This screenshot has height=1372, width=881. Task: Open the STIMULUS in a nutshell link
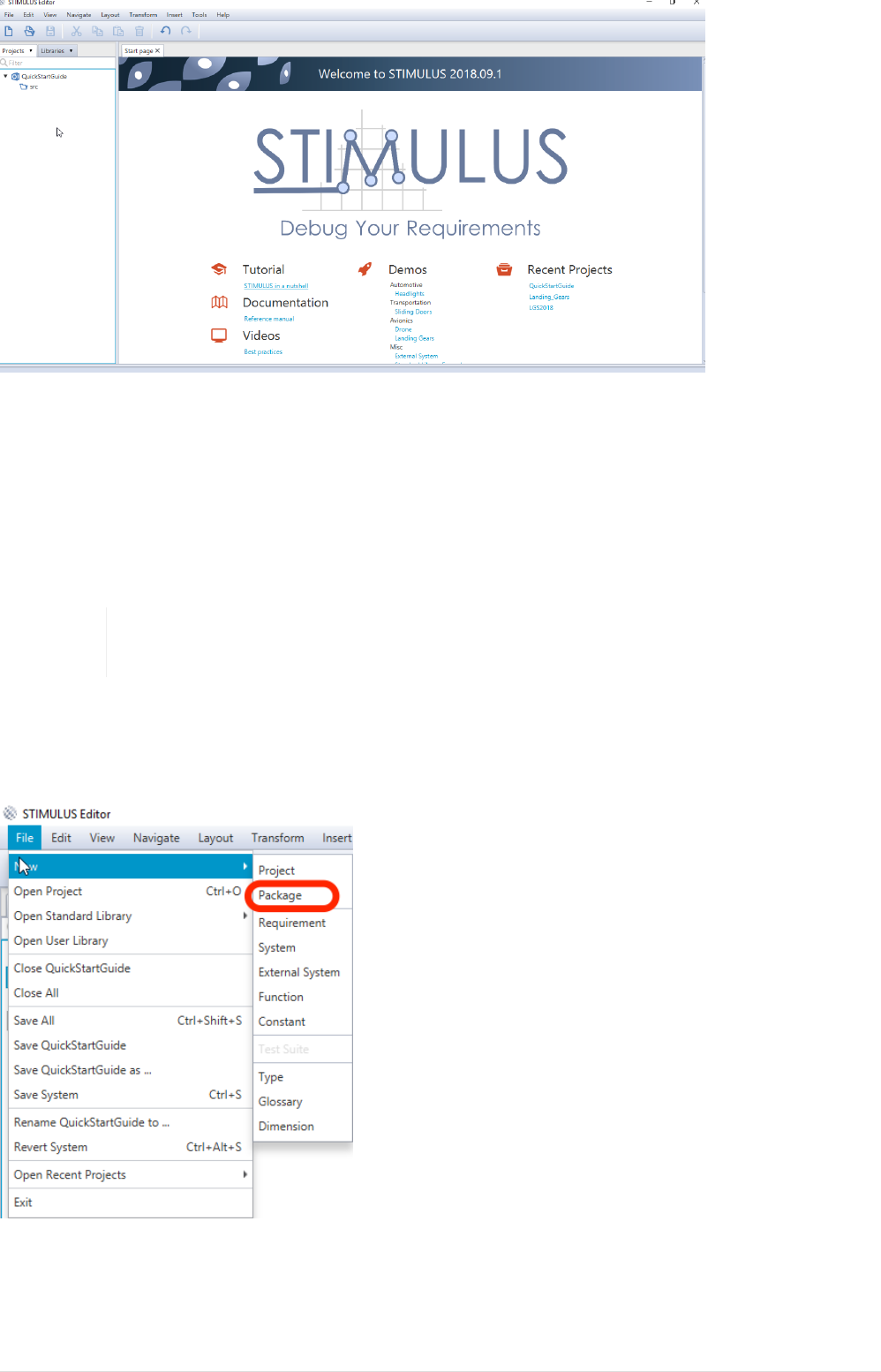tap(276, 286)
